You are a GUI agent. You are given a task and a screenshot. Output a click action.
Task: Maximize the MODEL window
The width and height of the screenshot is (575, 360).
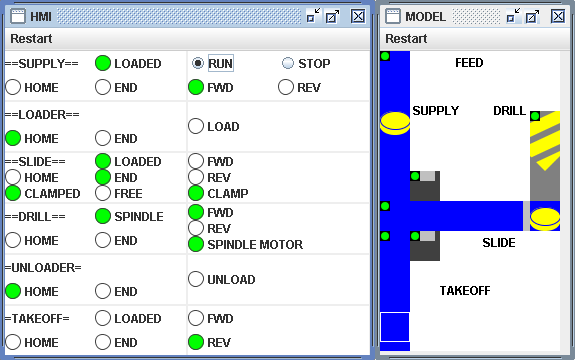[532, 16]
